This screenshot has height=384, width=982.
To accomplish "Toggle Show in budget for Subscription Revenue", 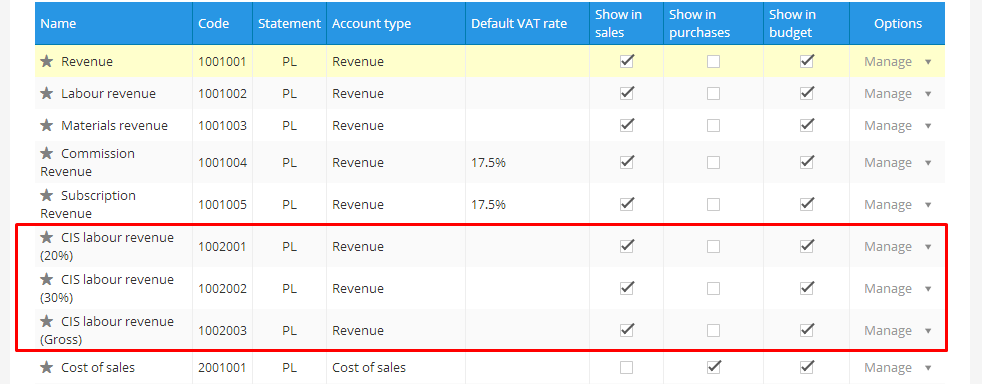I will (807, 204).
